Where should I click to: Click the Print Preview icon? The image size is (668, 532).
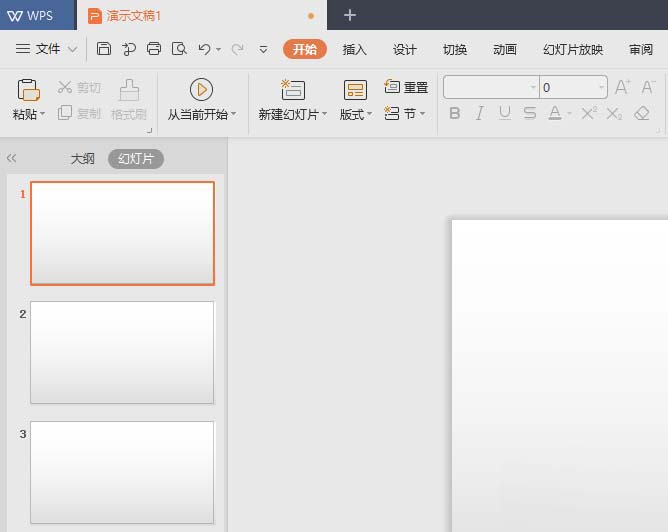pyautogui.click(x=179, y=49)
